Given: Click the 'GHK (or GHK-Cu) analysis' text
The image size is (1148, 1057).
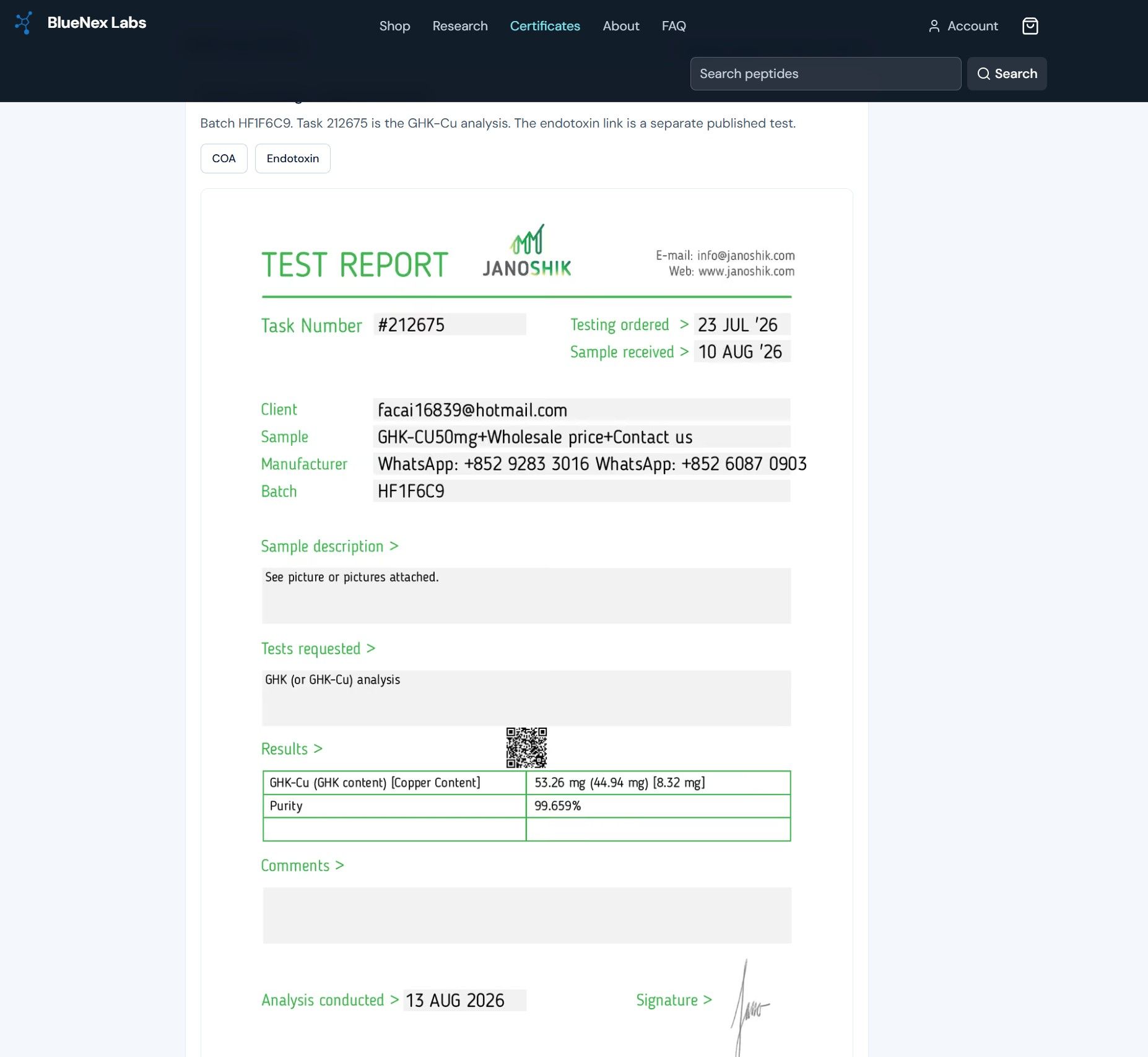Looking at the screenshot, I should [x=333, y=680].
